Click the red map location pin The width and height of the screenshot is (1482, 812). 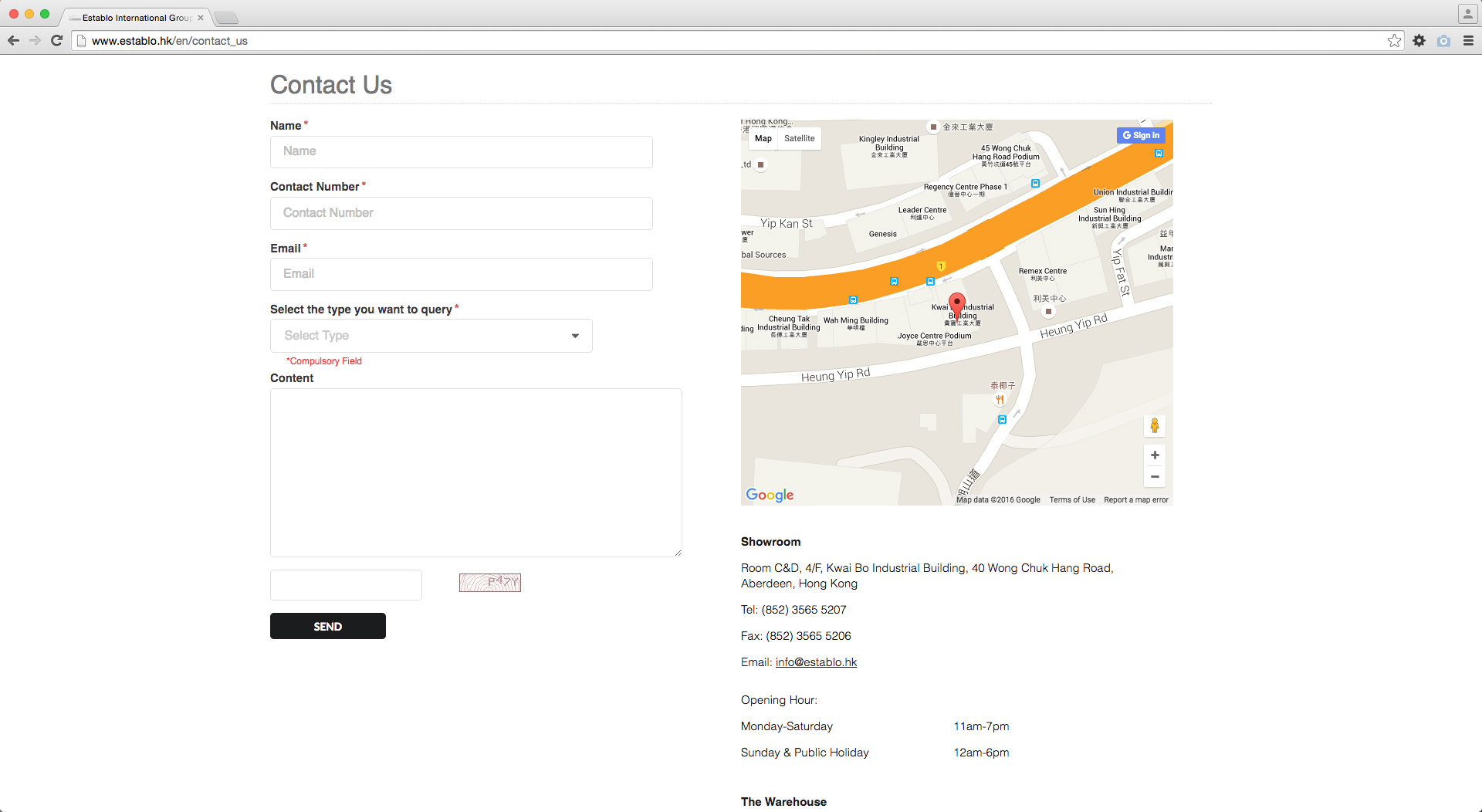point(957,304)
